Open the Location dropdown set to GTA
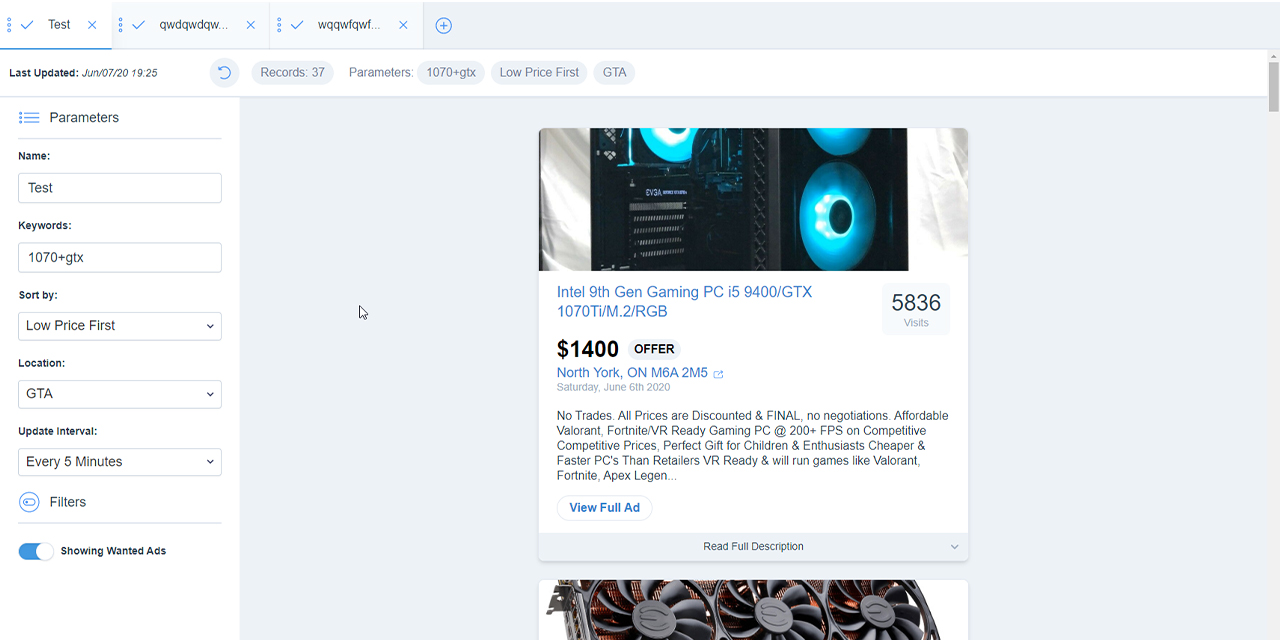The width and height of the screenshot is (1280, 640). 119,393
